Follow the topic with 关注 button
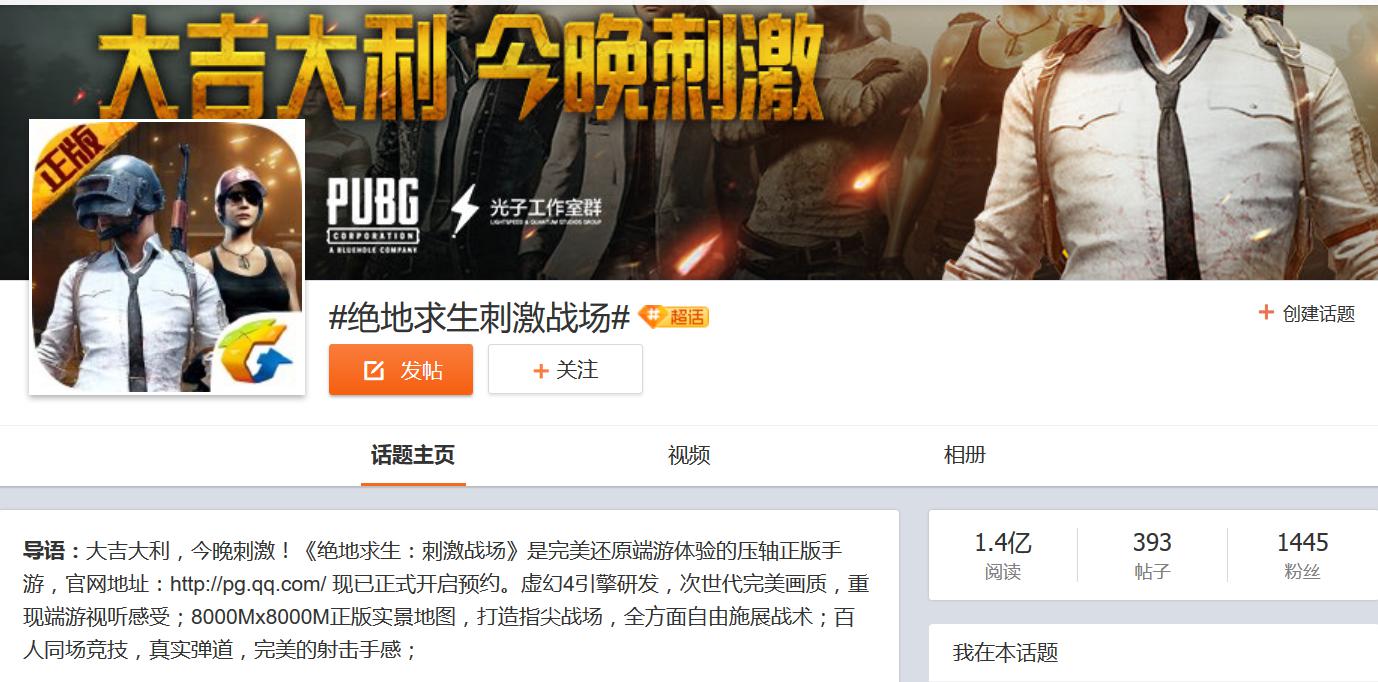The image size is (1378, 682). click(565, 370)
